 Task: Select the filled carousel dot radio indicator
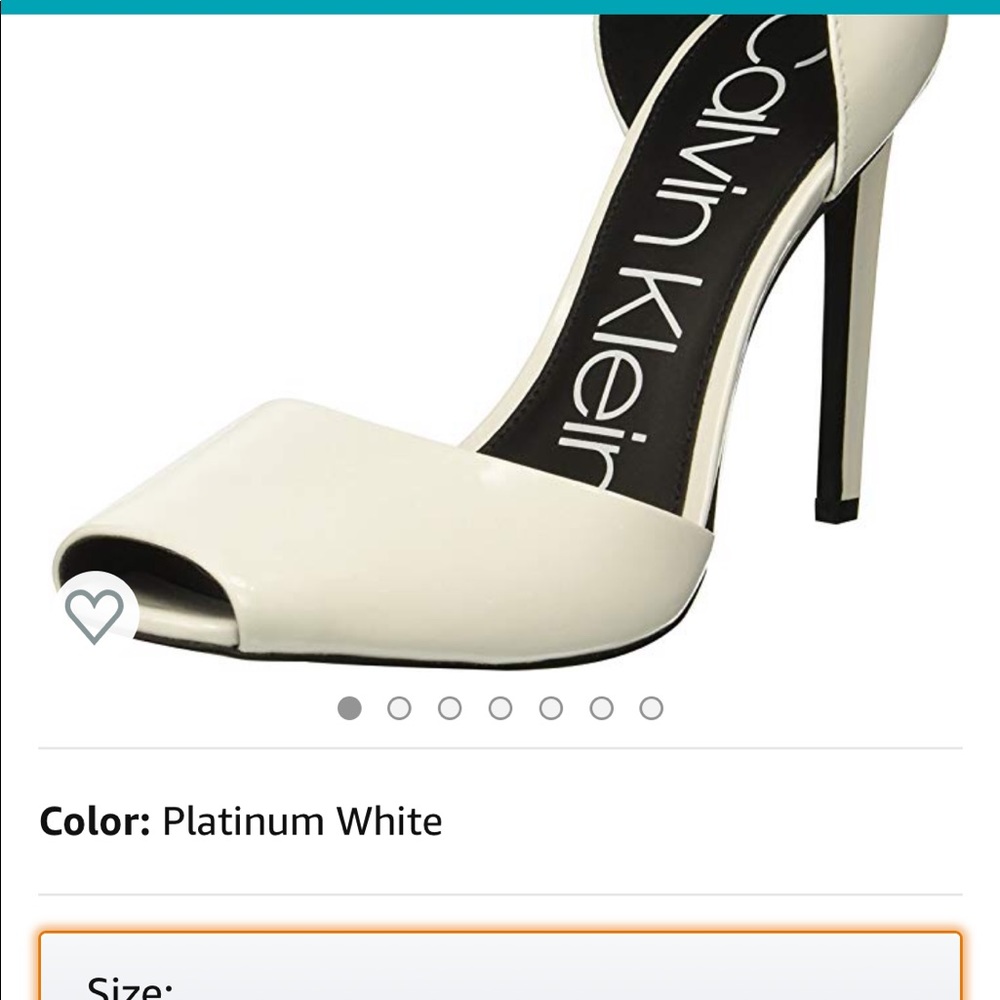(x=347, y=707)
